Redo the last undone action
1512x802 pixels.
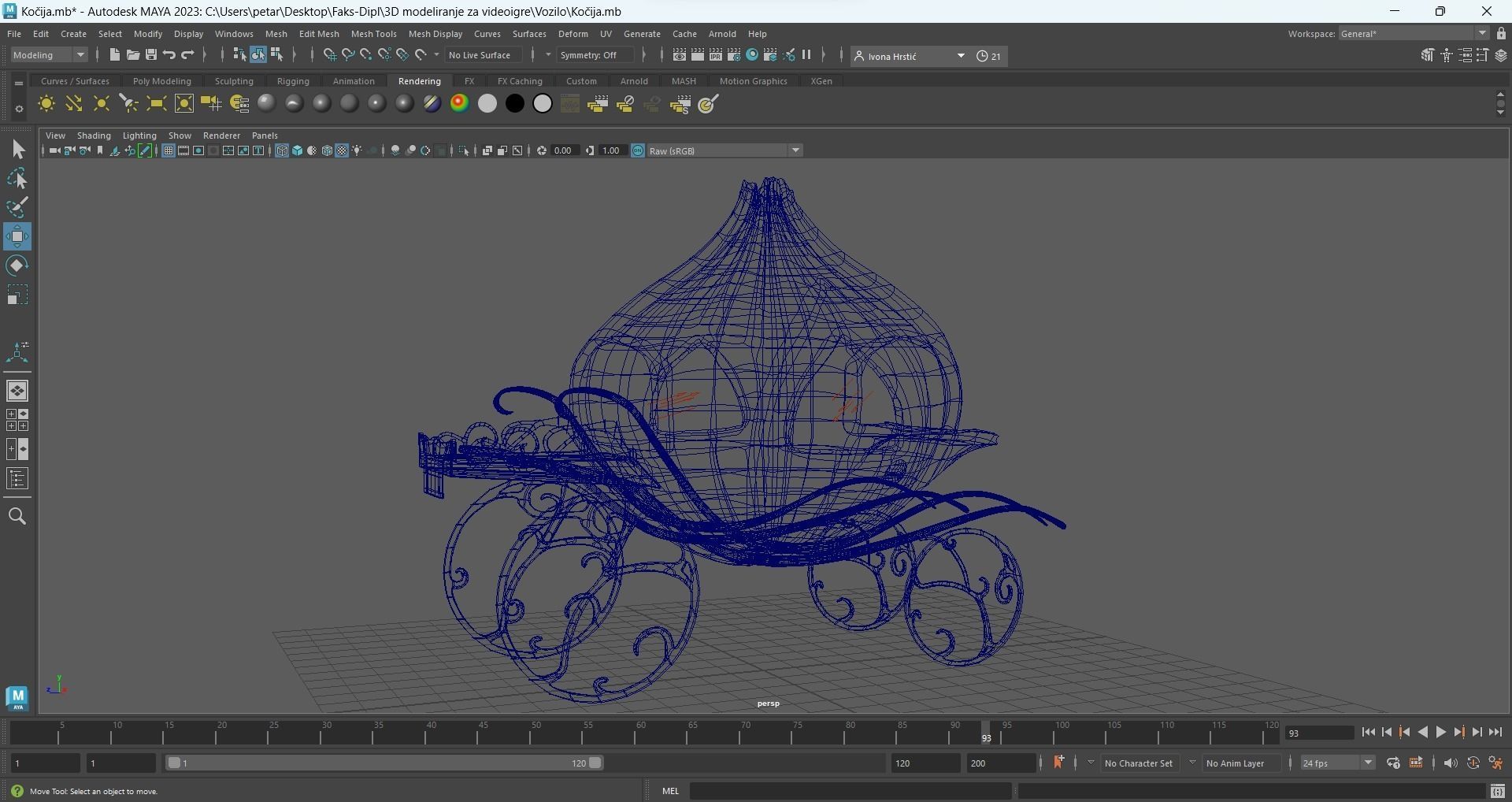tap(187, 55)
